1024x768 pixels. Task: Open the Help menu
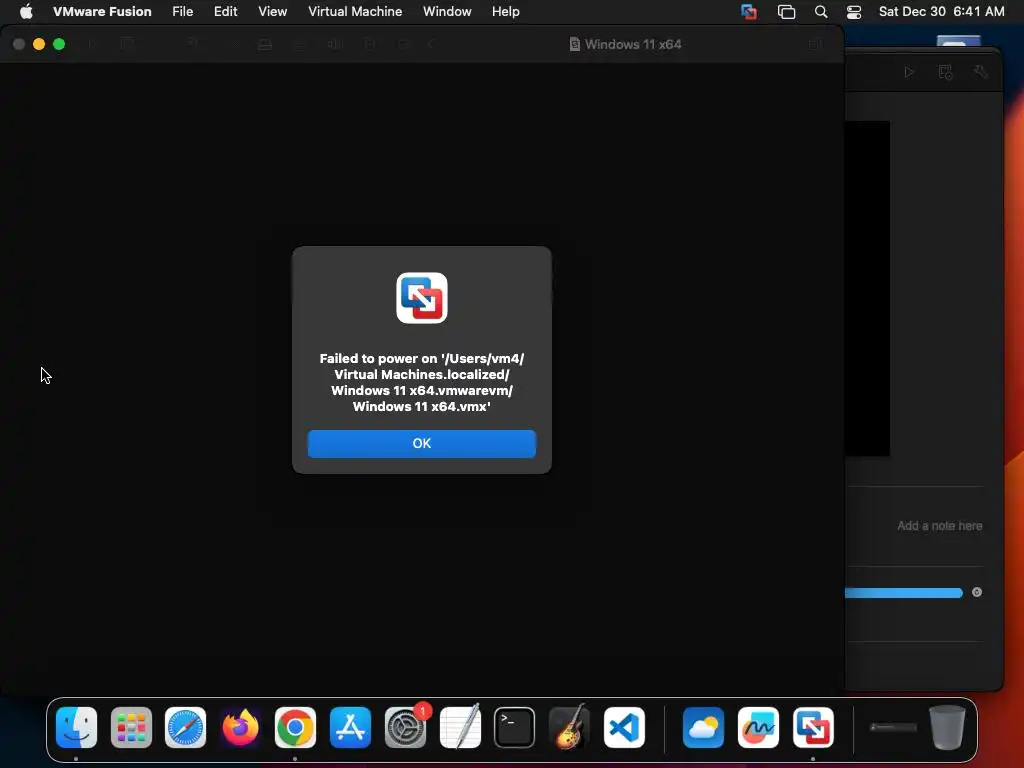click(505, 11)
